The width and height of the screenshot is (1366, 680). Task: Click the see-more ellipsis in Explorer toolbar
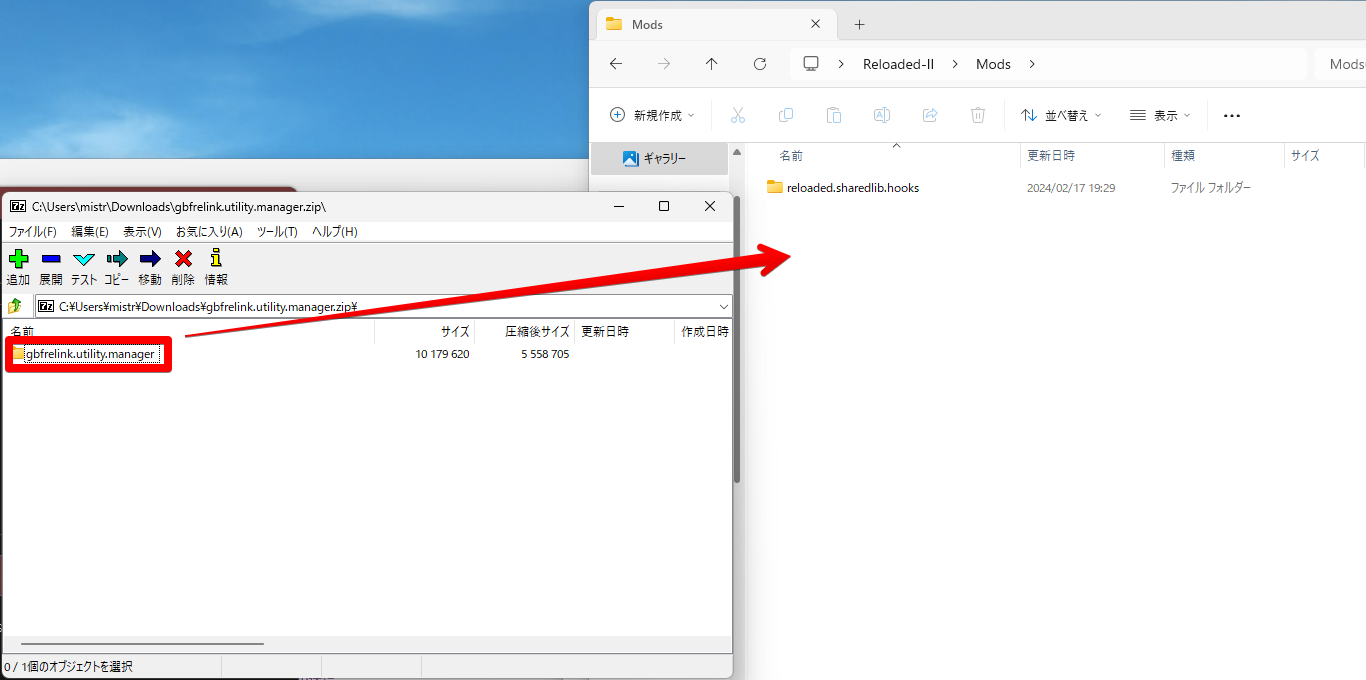tap(1231, 115)
